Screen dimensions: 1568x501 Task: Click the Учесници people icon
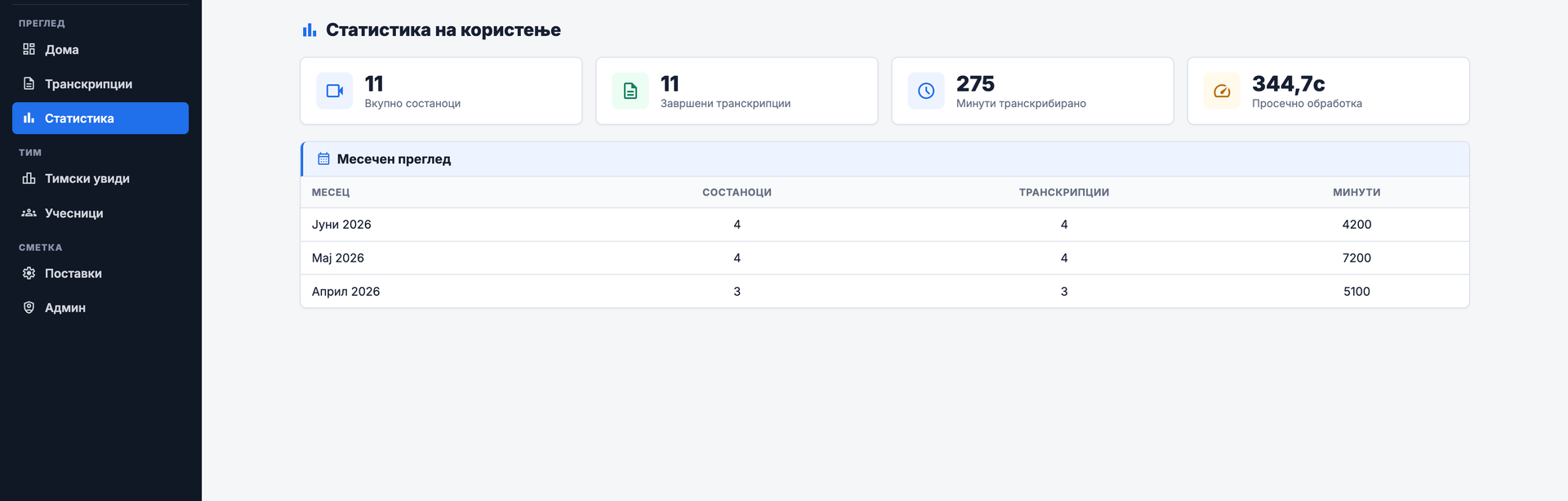pyautogui.click(x=29, y=212)
